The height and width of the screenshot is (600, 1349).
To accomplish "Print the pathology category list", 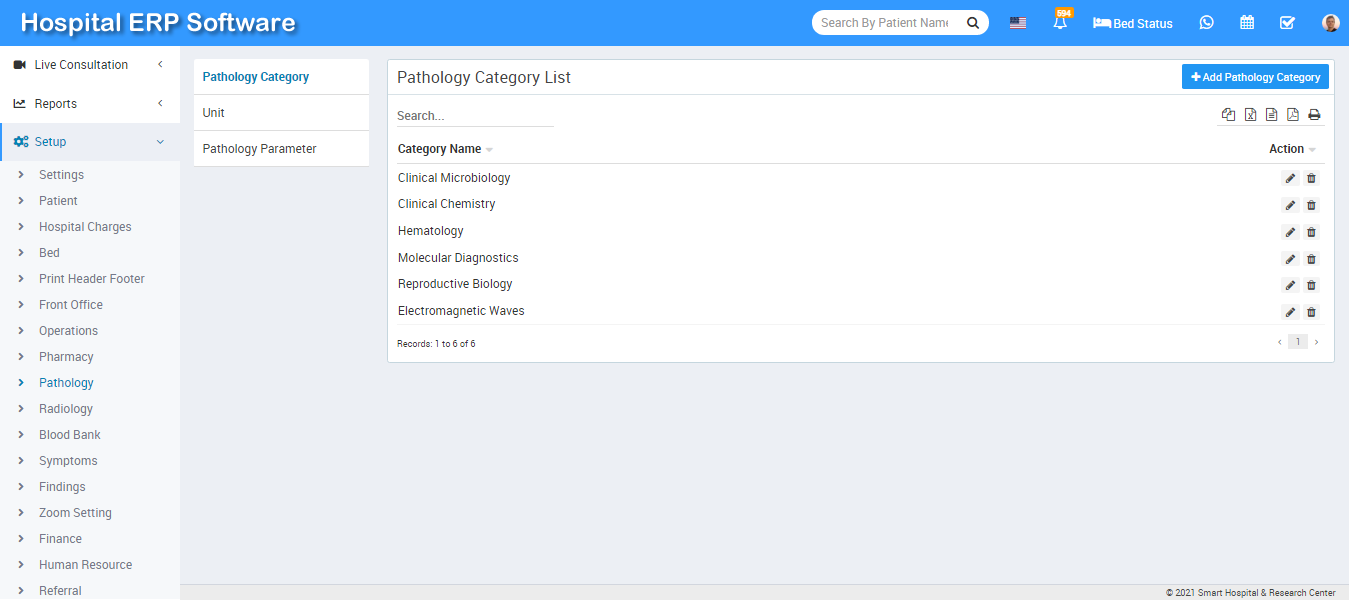I will [1314, 115].
